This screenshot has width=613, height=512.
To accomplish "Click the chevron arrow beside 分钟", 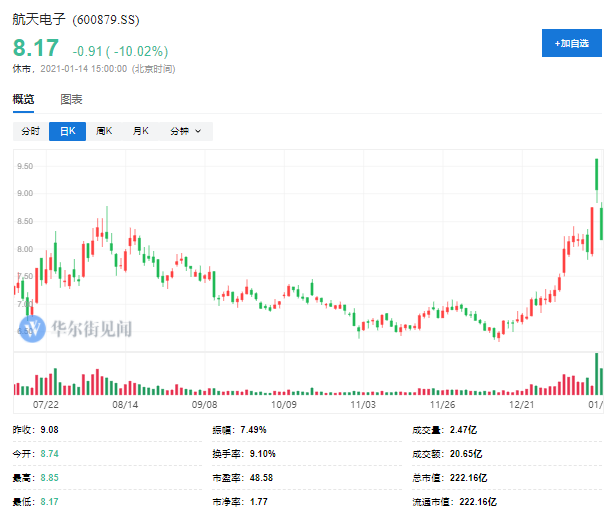I will [x=198, y=131].
